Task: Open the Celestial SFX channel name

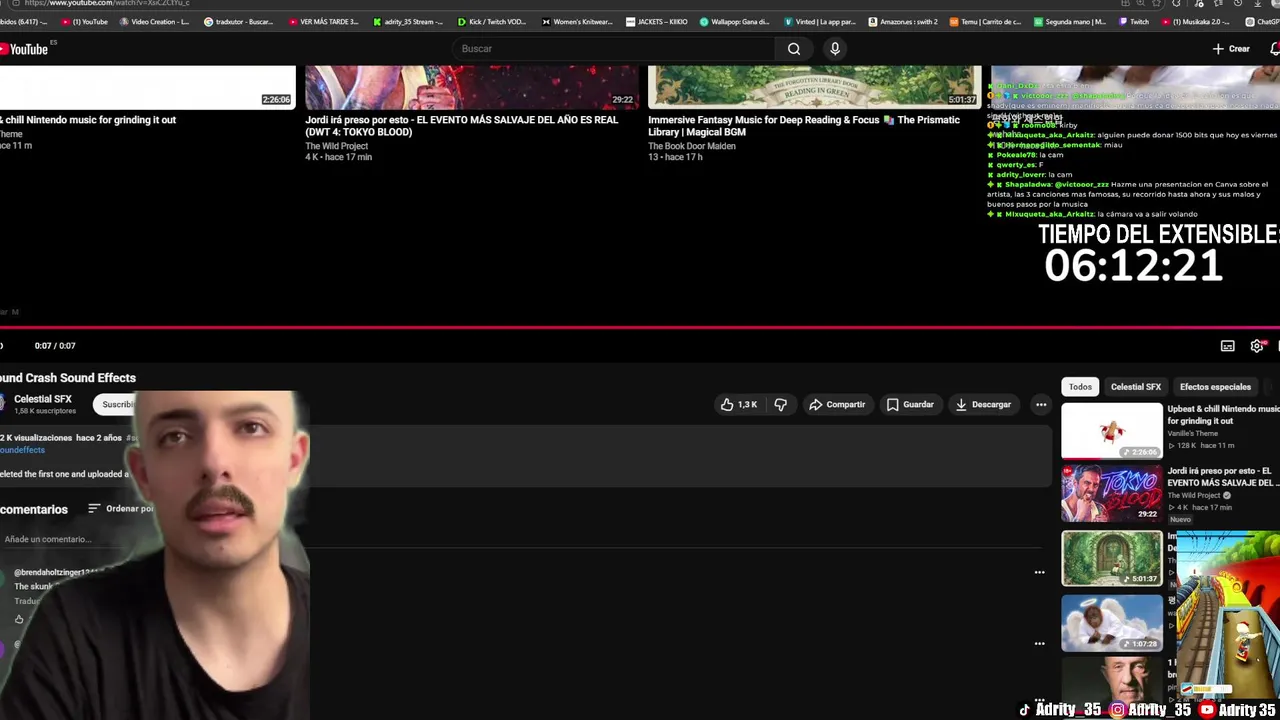Action: coord(43,399)
